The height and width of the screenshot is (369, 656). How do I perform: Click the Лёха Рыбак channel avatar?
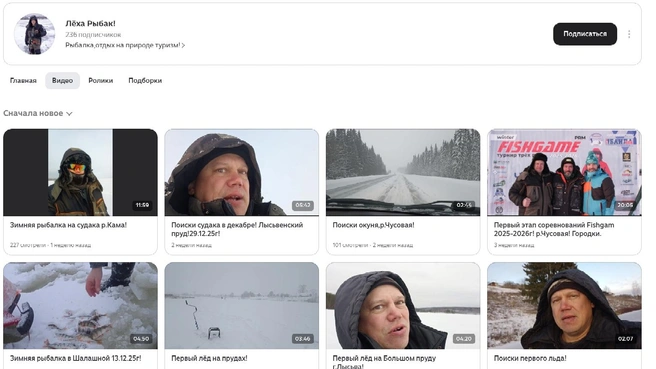tap(34, 34)
